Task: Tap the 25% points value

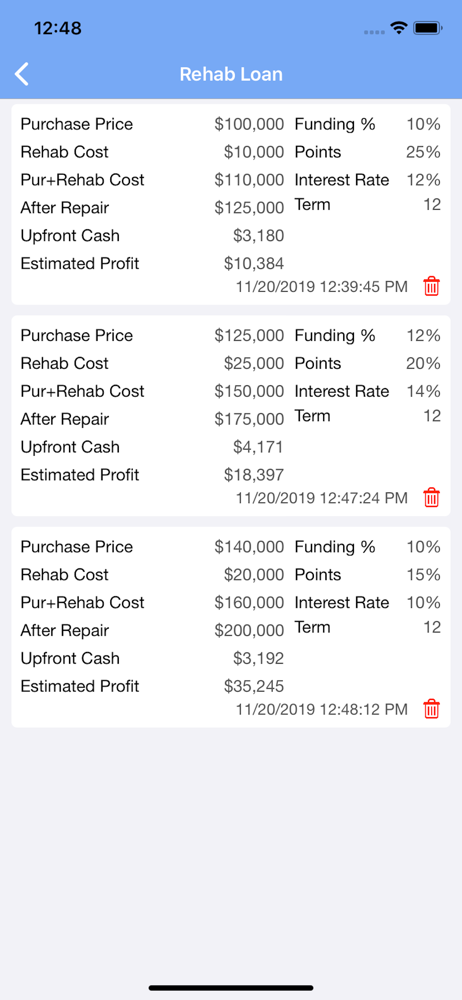Action: [x=424, y=152]
